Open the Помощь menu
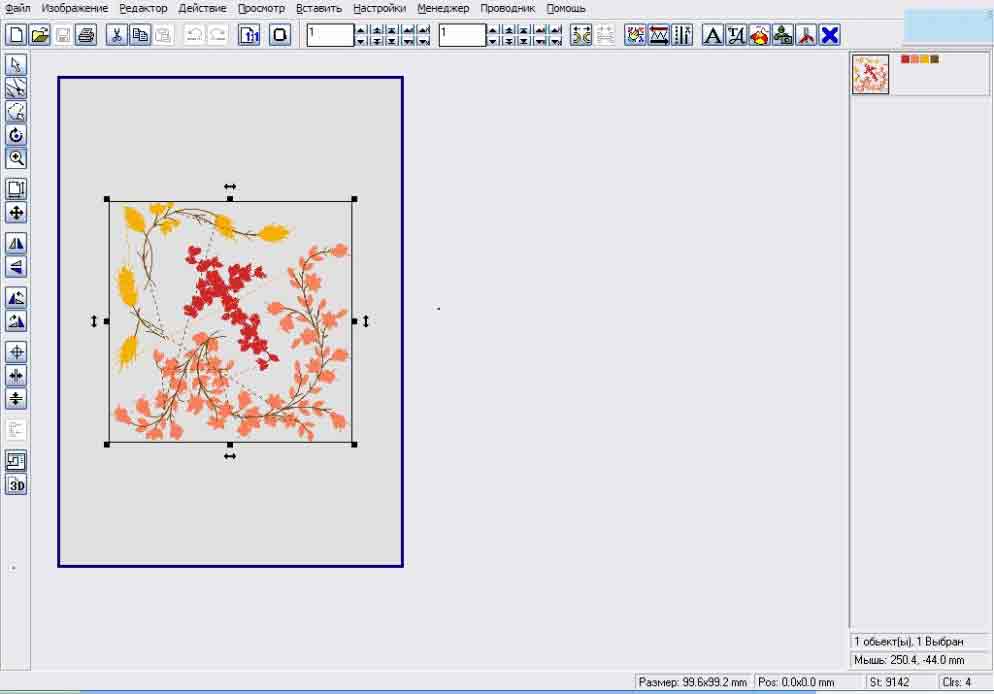The height and width of the screenshot is (694, 994). click(x=566, y=8)
